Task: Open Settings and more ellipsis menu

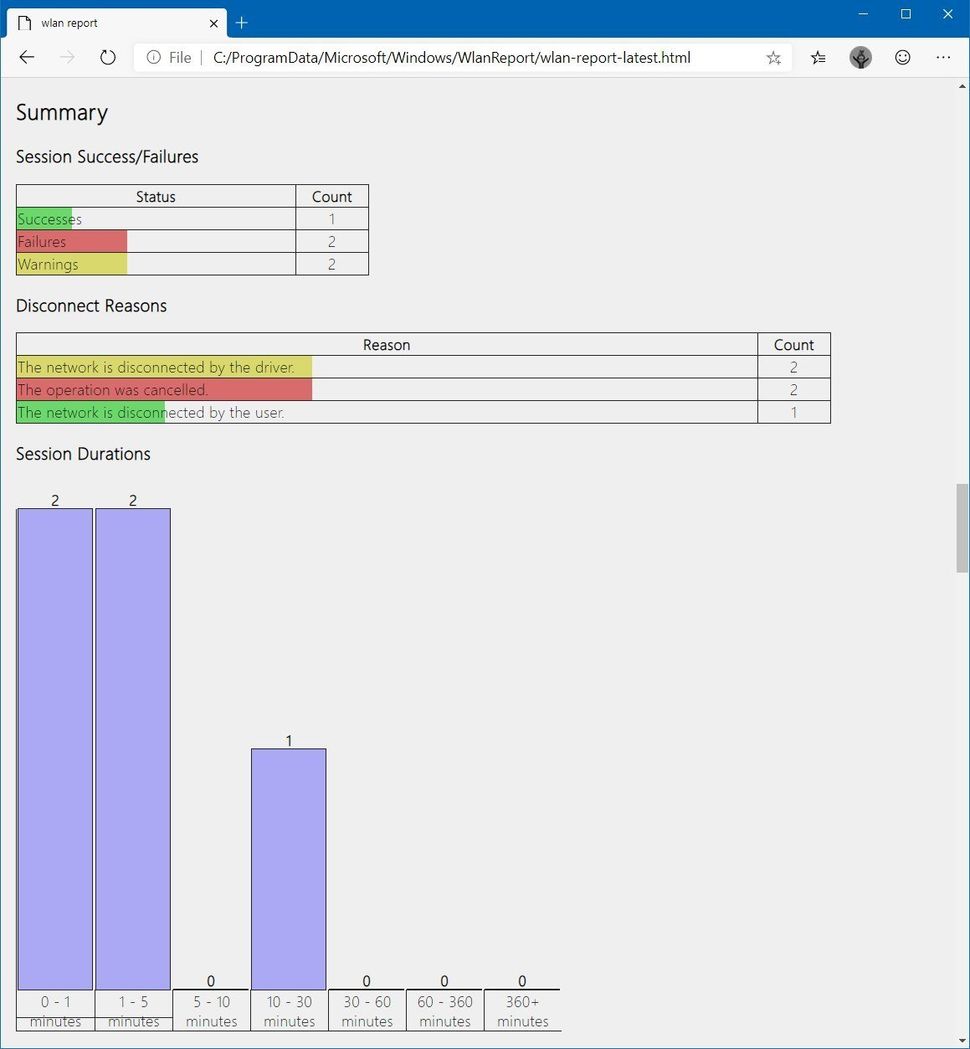Action: (x=943, y=57)
